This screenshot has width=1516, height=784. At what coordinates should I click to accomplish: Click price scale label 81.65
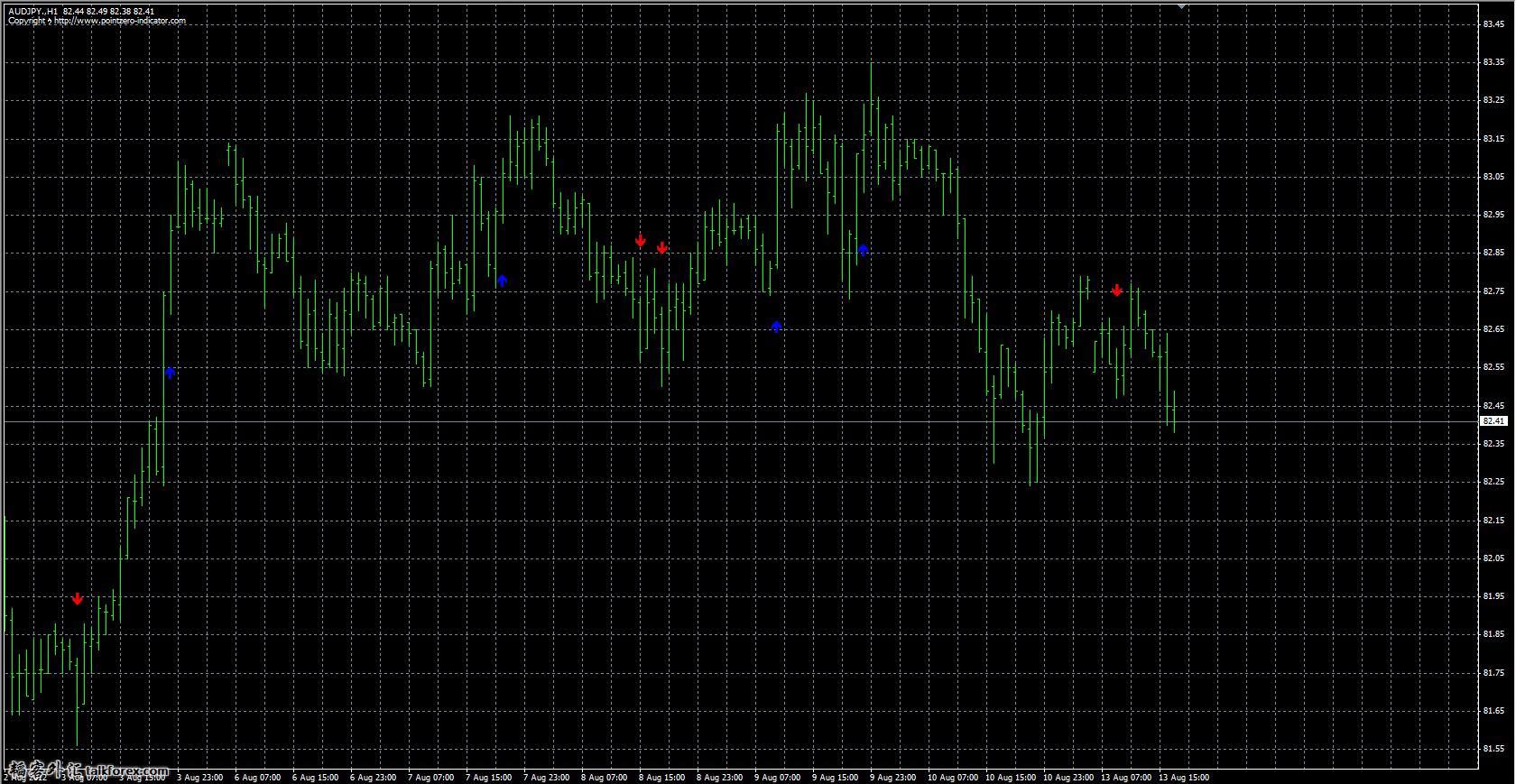(1493, 711)
